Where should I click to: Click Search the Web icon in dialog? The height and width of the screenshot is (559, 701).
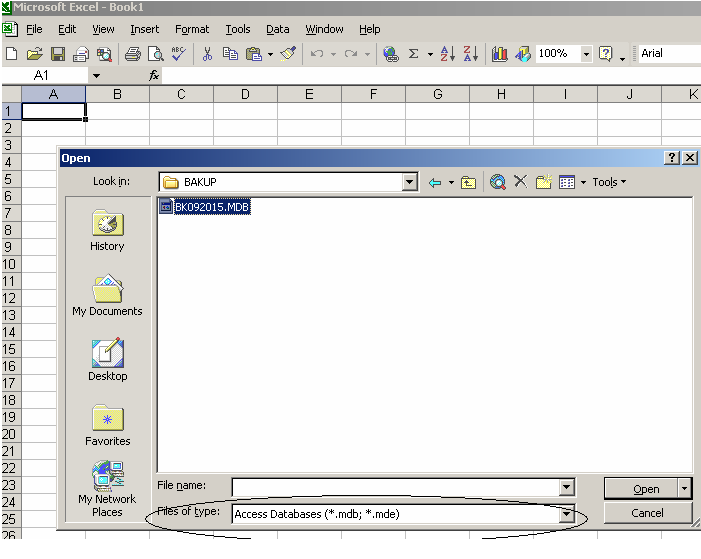click(498, 182)
